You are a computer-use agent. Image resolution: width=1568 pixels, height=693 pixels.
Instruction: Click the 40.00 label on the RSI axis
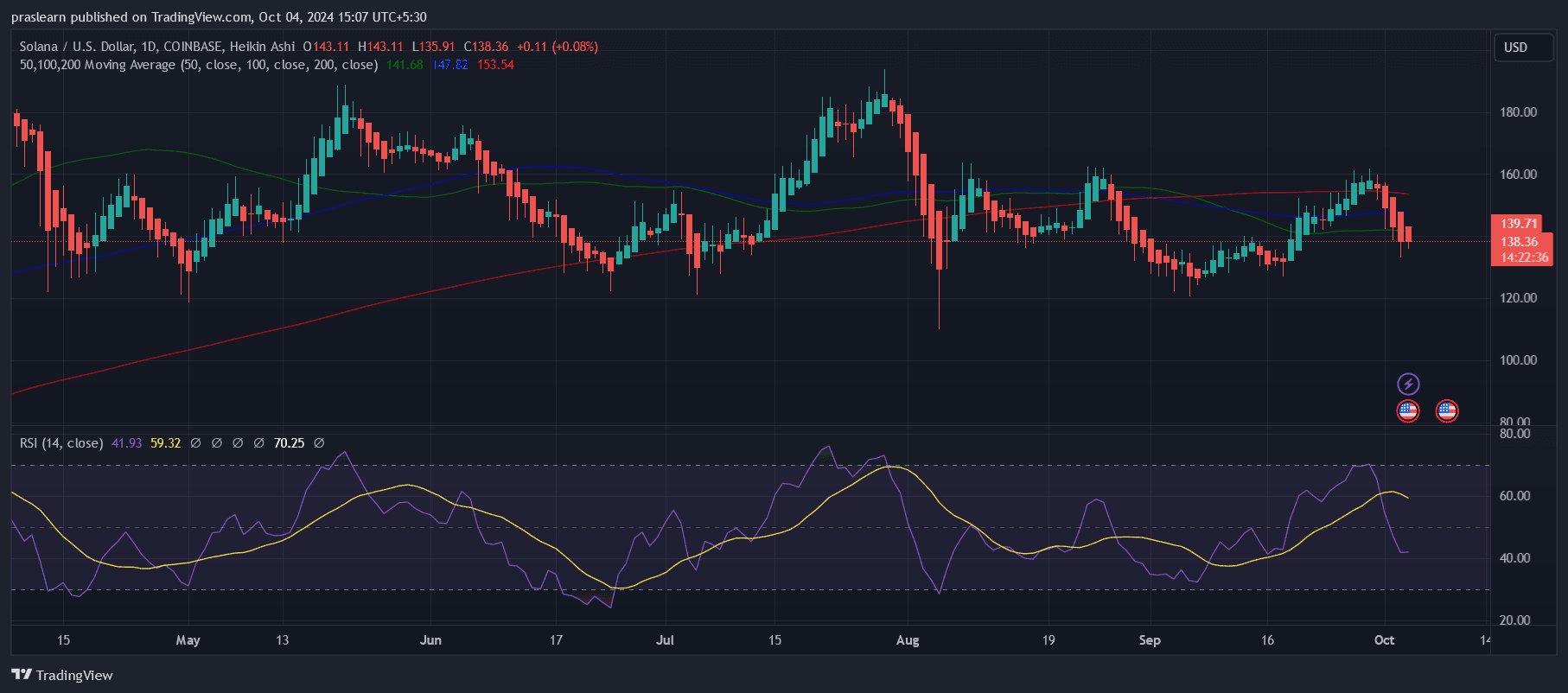point(1515,558)
